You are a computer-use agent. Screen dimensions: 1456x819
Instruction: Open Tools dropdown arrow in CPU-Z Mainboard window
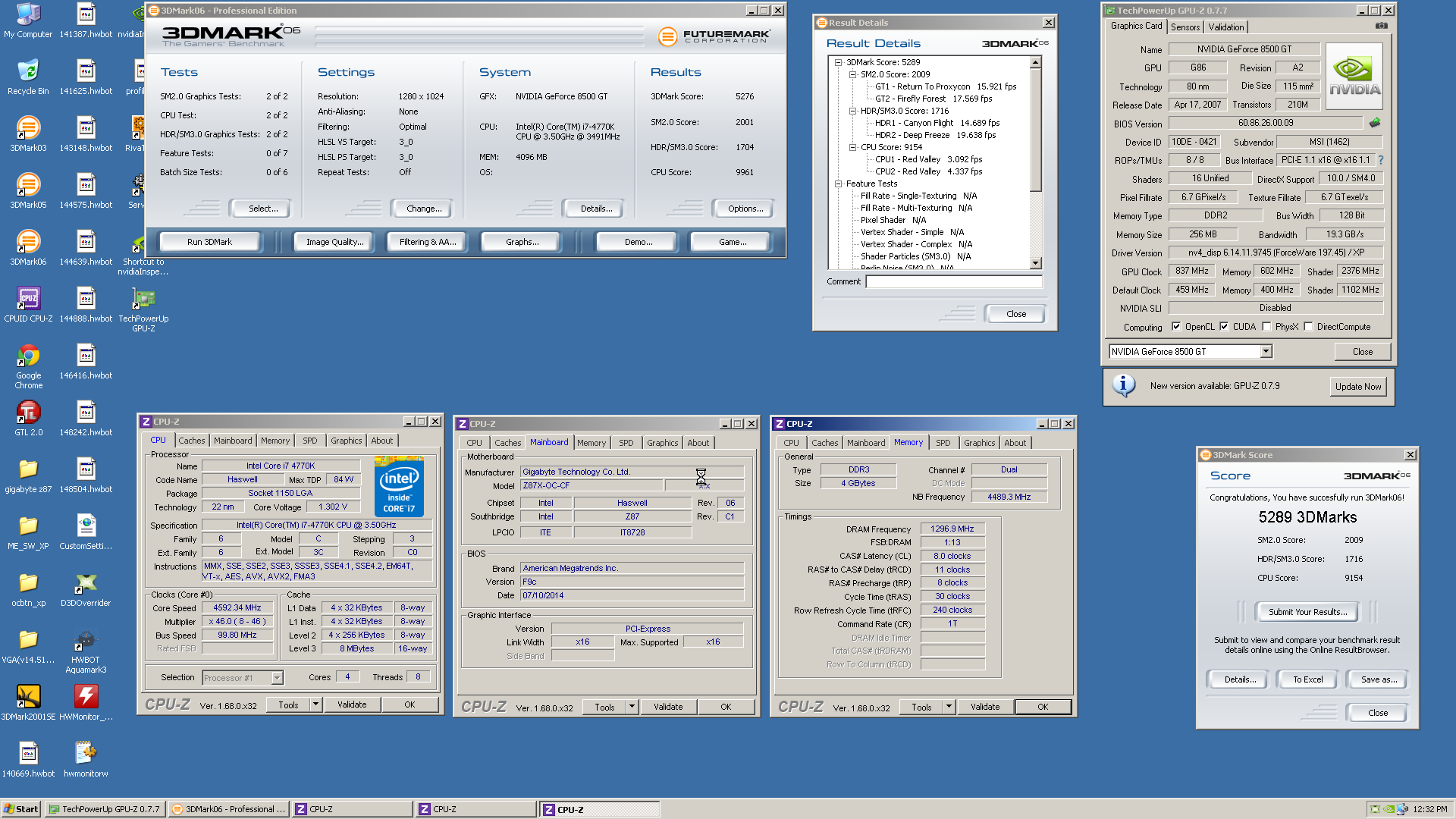[x=632, y=707]
